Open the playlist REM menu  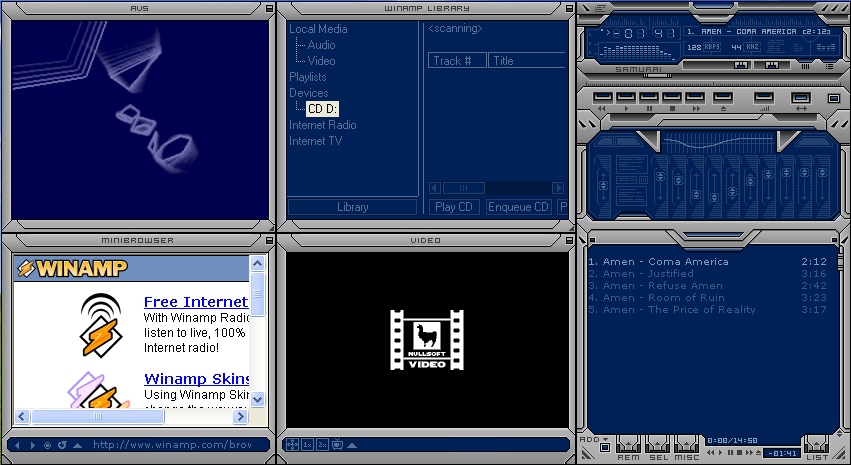pyautogui.click(x=628, y=449)
